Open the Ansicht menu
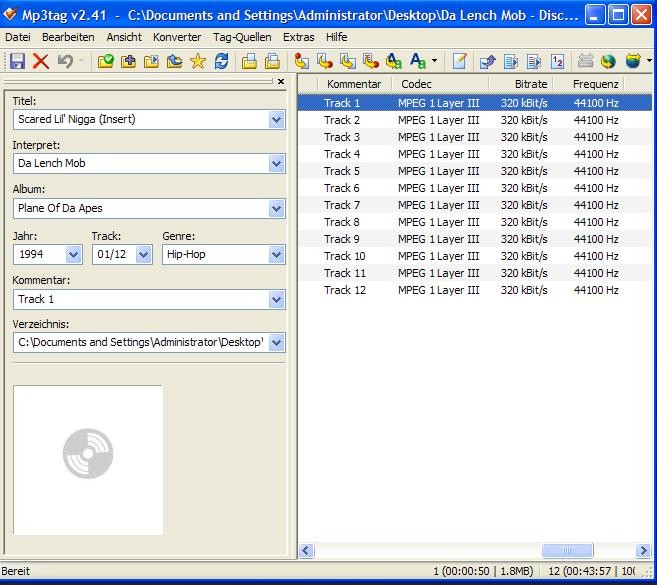This screenshot has width=657, height=585. tap(124, 37)
